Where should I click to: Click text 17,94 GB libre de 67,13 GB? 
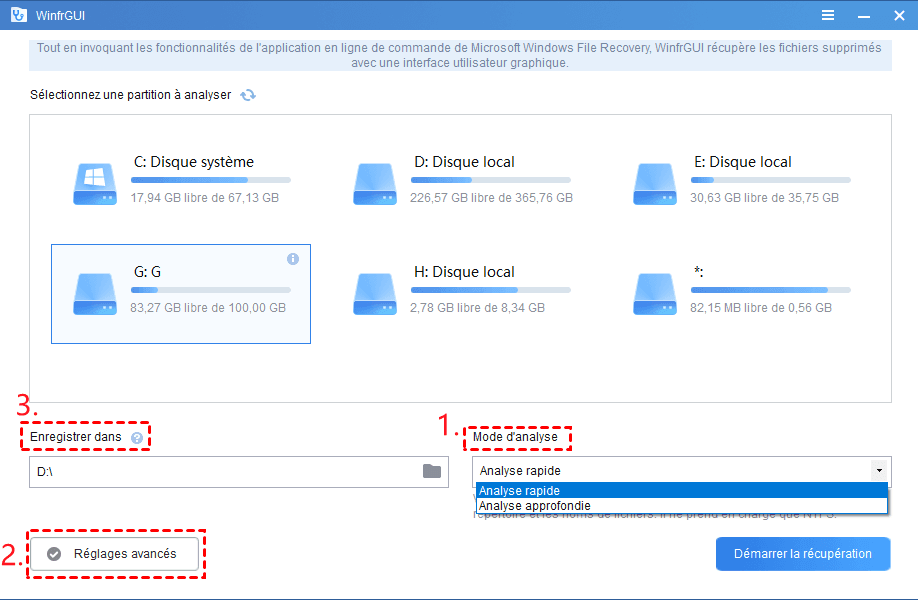(x=204, y=198)
